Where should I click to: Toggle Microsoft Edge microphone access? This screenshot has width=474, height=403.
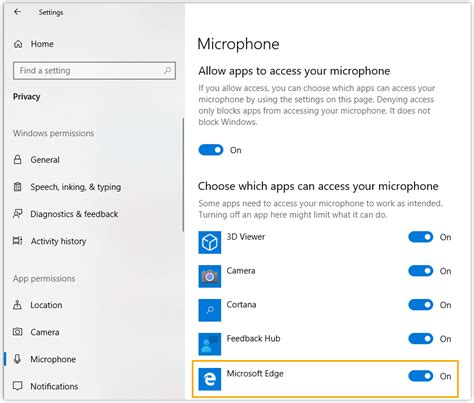point(420,376)
